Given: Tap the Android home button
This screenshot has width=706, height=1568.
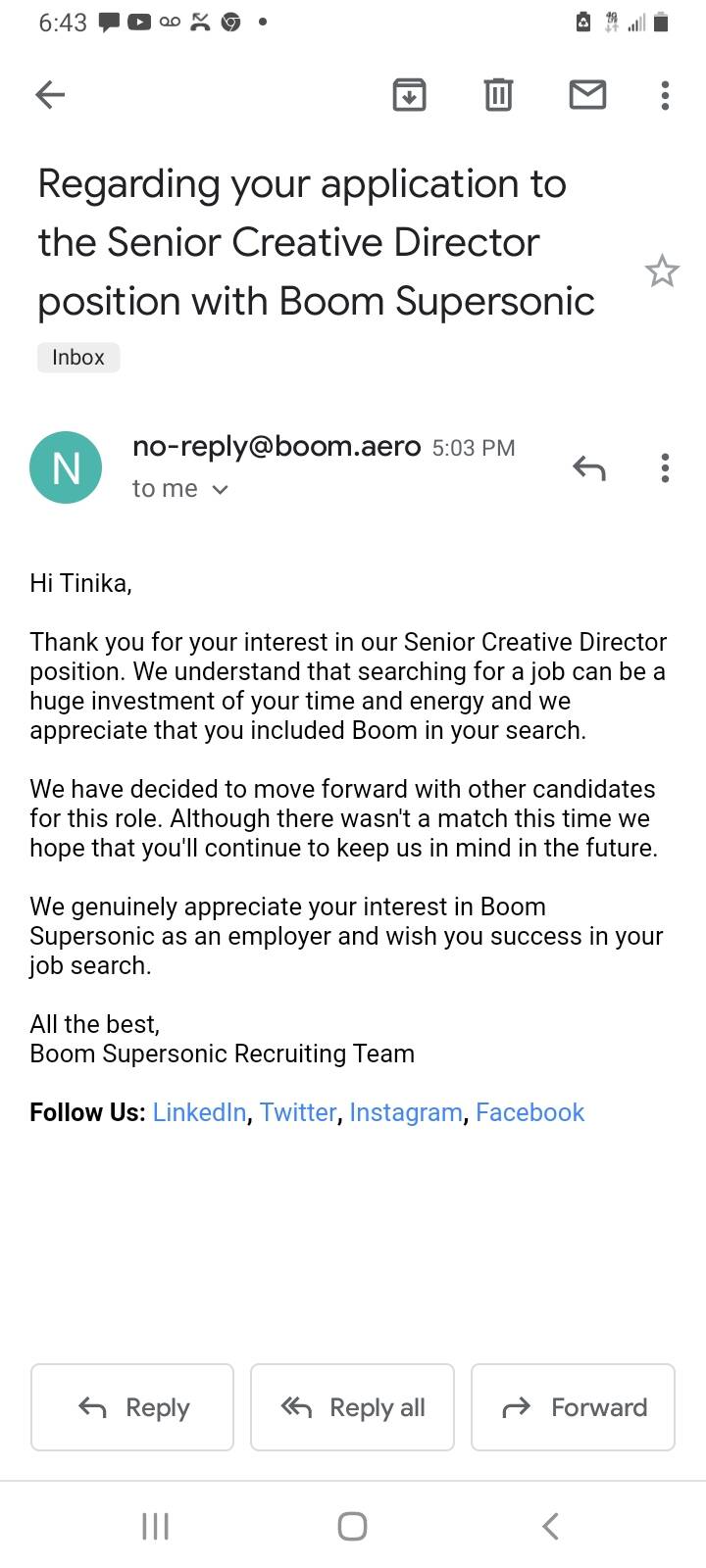Looking at the screenshot, I should point(352,1526).
